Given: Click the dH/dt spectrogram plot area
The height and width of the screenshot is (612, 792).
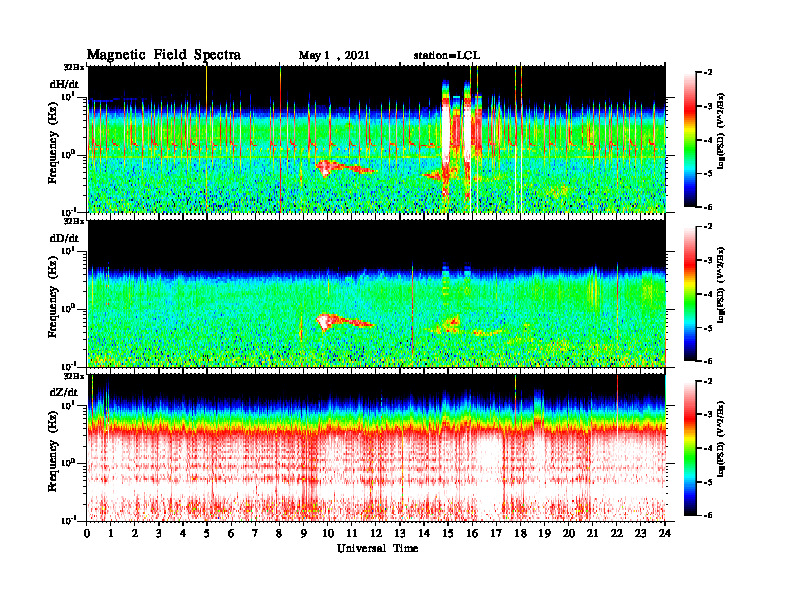Looking at the screenshot, I should [x=377, y=139].
